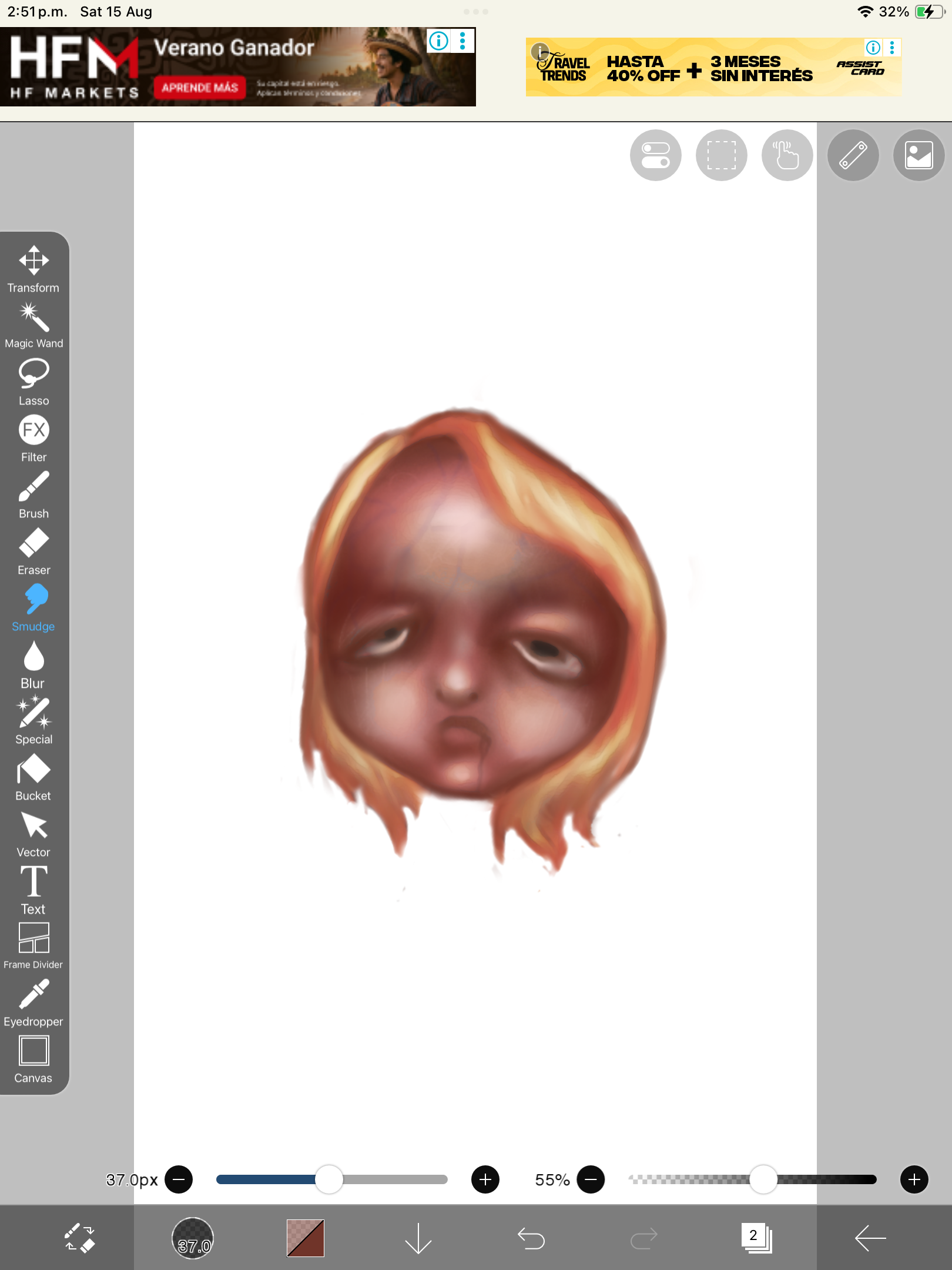Switch between brush and eraser
Screen dimensions: 952x1270
click(x=79, y=1238)
